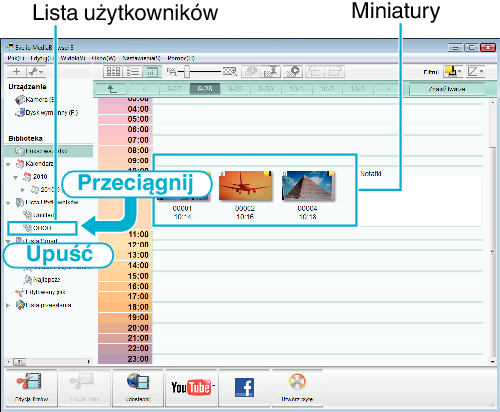The height and width of the screenshot is (412, 500).
Task: Open the Plik menu
Action: click(16, 58)
